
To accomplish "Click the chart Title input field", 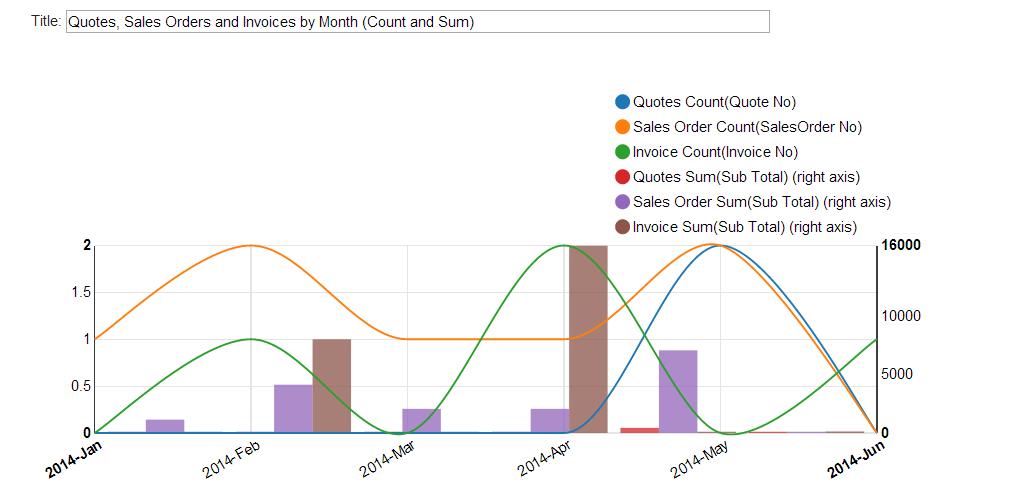I will pyautogui.click(x=417, y=22).
